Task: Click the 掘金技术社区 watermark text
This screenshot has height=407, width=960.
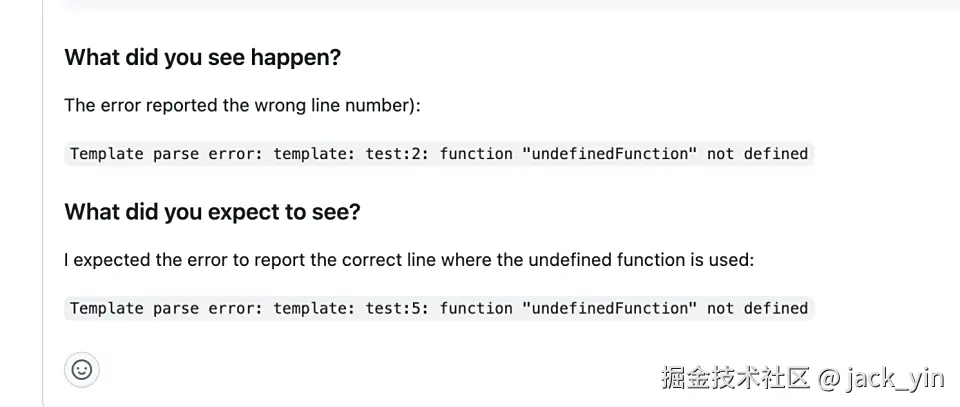Action: point(735,377)
